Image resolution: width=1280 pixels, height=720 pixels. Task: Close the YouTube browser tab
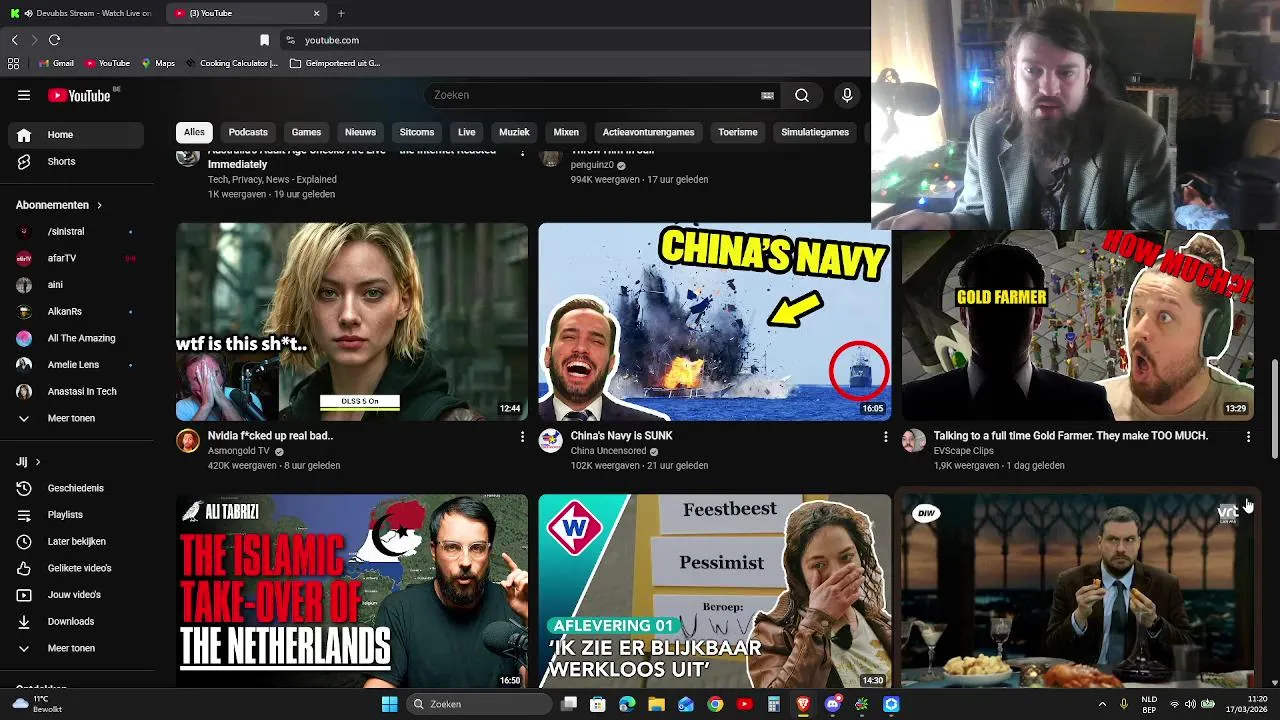pyautogui.click(x=317, y=13)
